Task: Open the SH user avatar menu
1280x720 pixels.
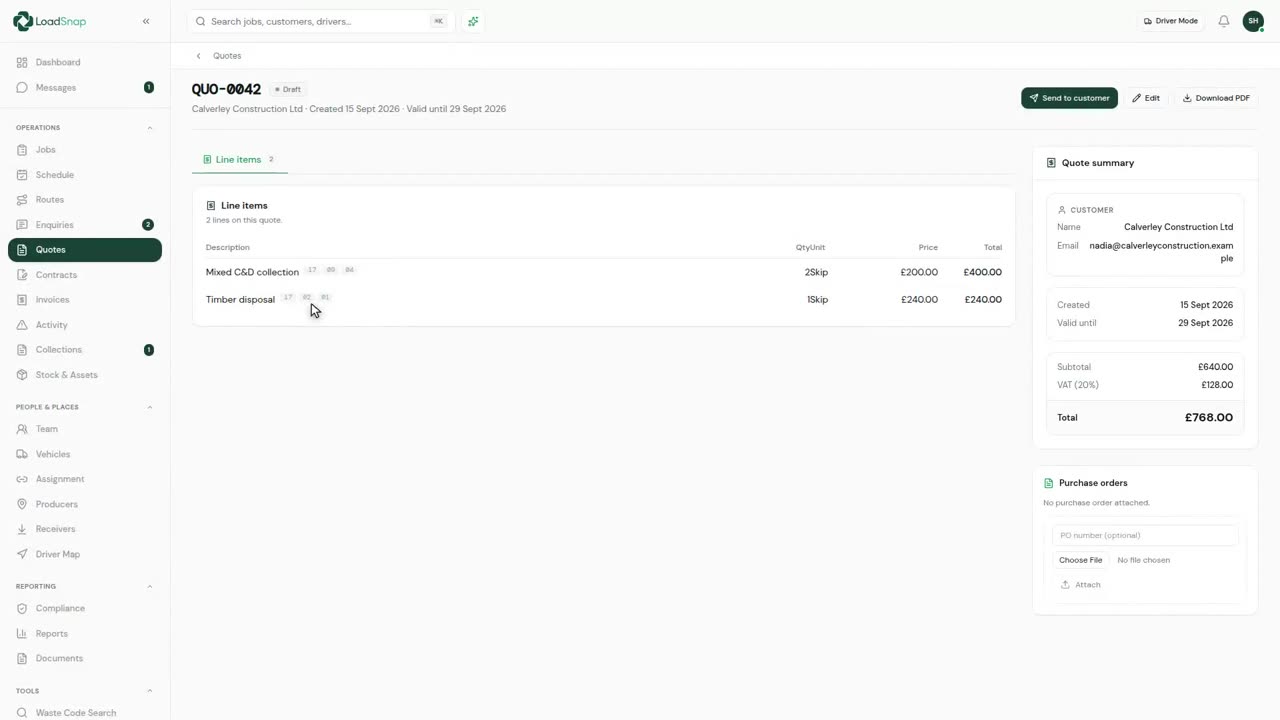Action: [1253, 21]
